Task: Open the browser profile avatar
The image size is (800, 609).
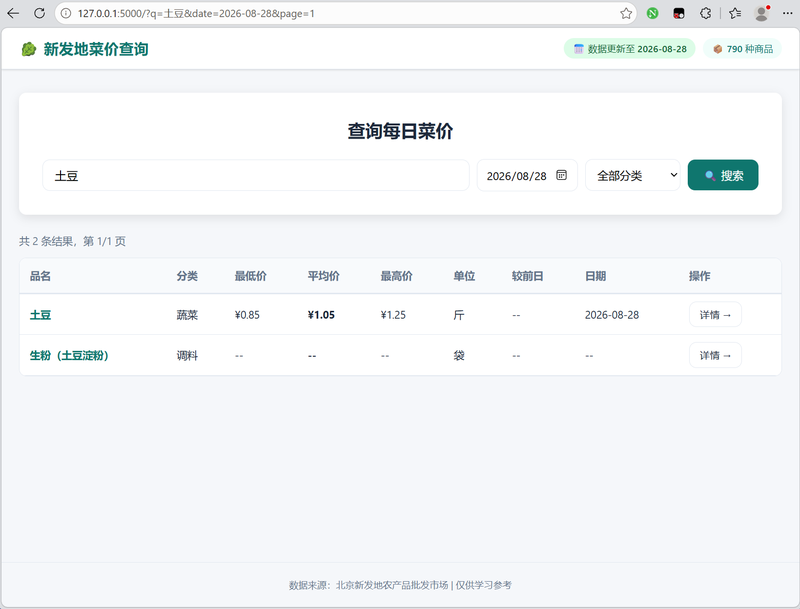Action: click(762, 13)
